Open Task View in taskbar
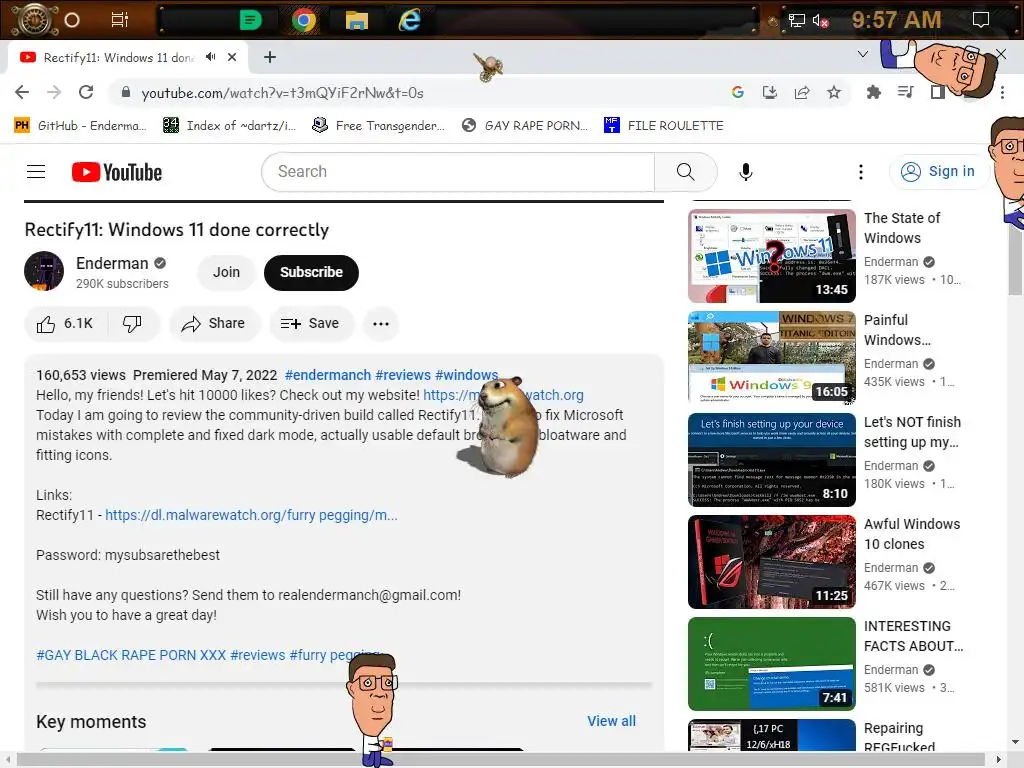The width and height of the screenshot is (1024, 768). (x=120, y=20)
